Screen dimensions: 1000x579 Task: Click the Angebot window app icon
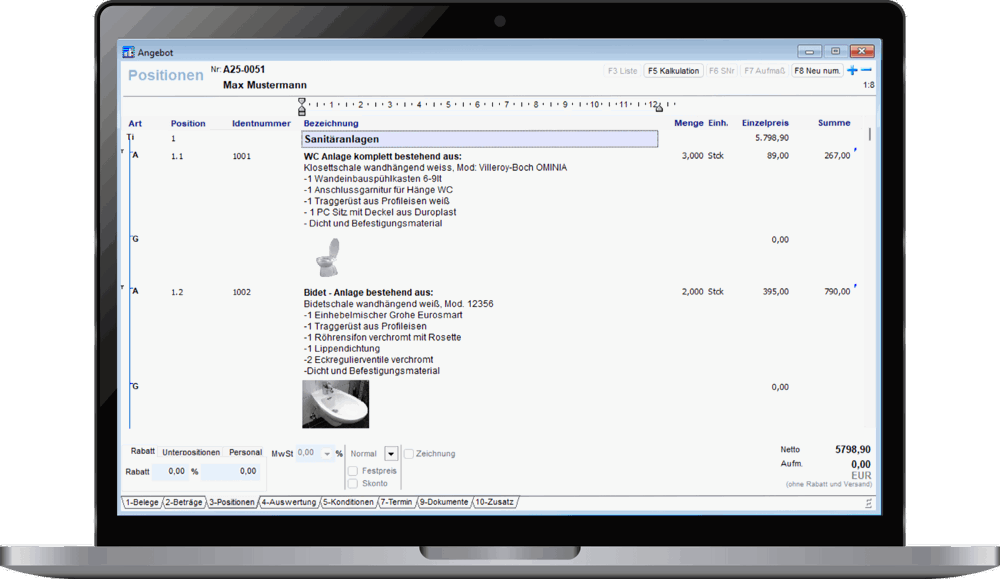click(127, 52)
